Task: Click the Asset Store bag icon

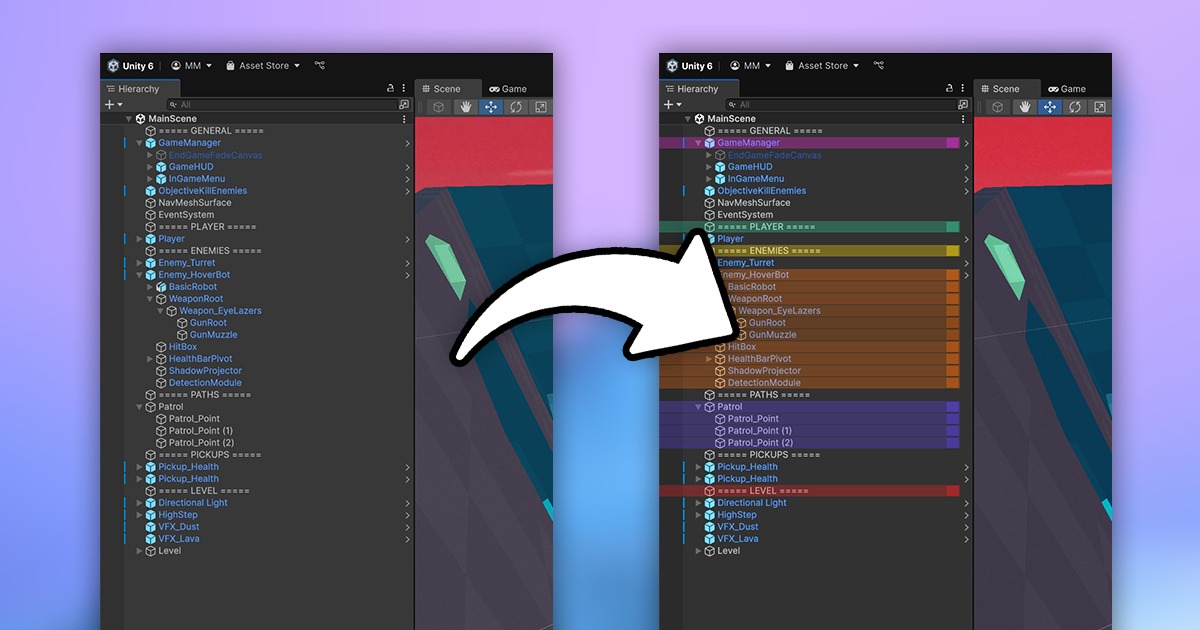Action: [230, 66]
